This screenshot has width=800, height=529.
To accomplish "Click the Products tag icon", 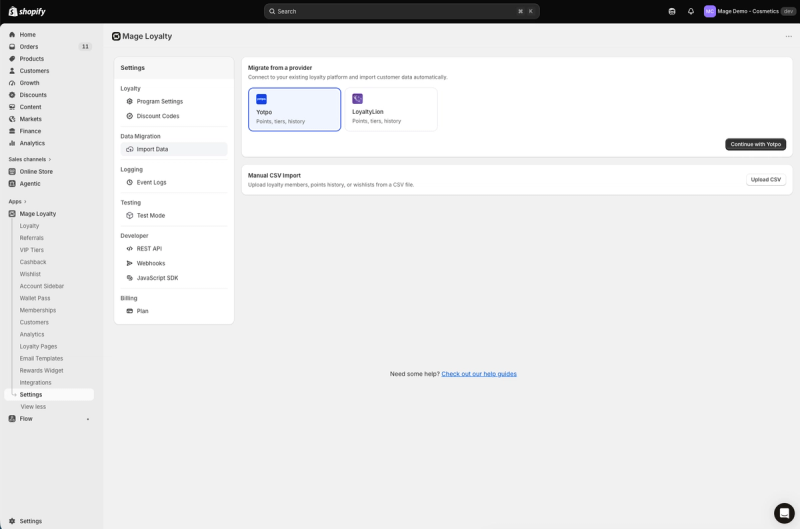I will [12, 59].
